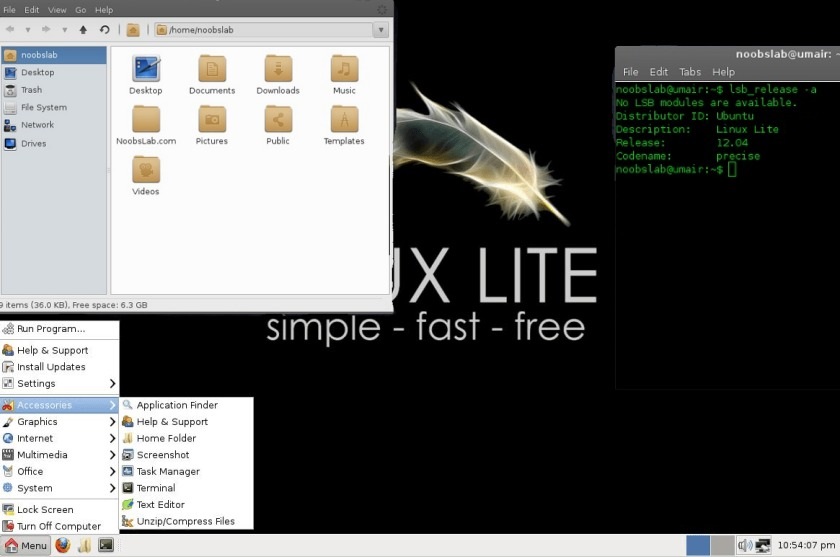This screenshot has height=557, width=840.
Task: Open the Templates folder
Action: click(x=344, y=125)
